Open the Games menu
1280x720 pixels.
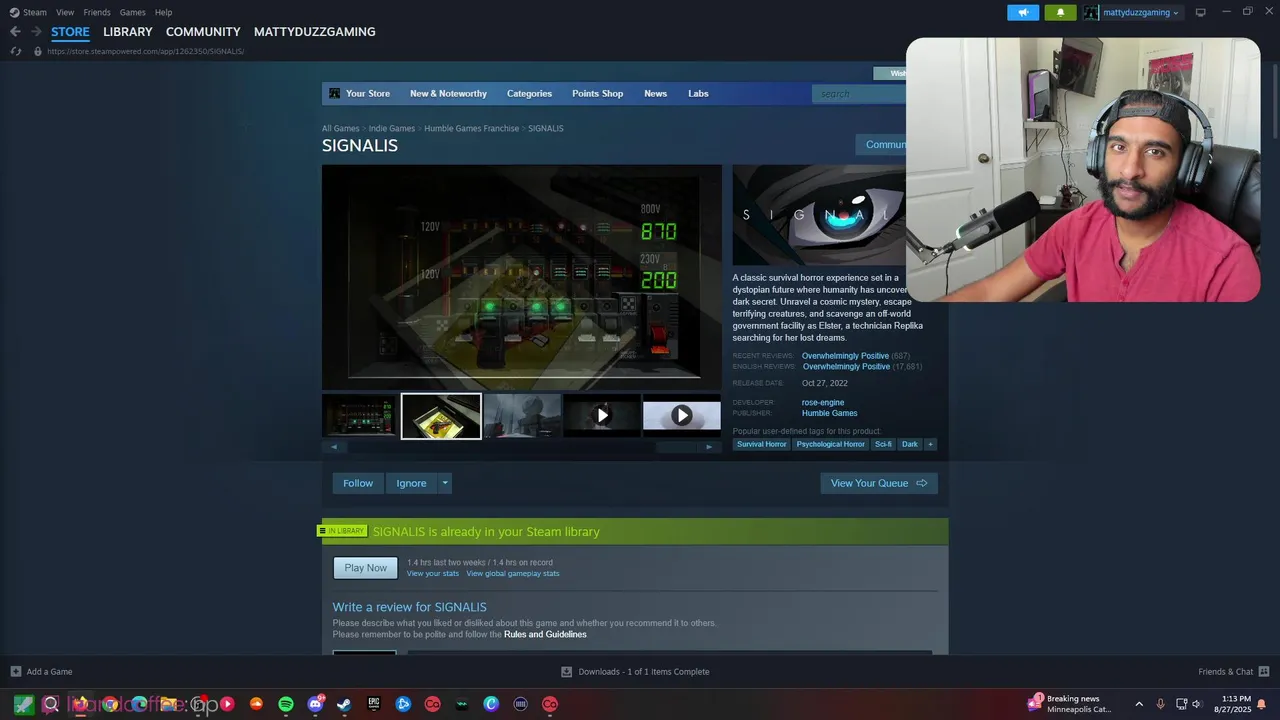pyautogui.click(x=133, y=12)
